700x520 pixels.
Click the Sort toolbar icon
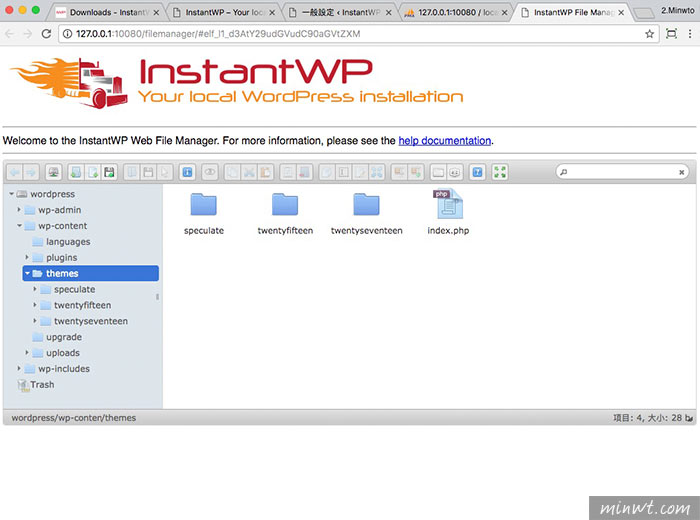[x=454, y=172]
